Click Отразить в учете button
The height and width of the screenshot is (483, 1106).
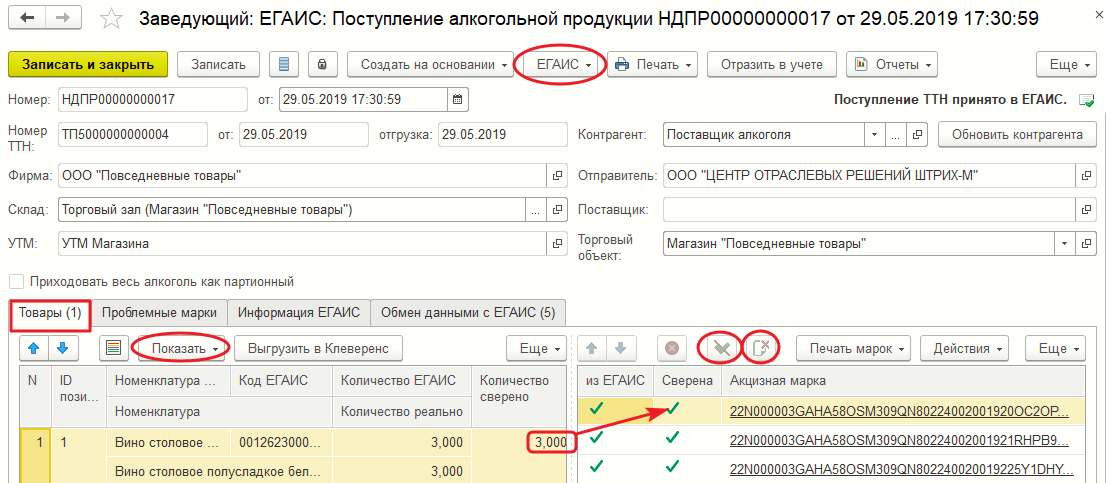click(772, 65)
